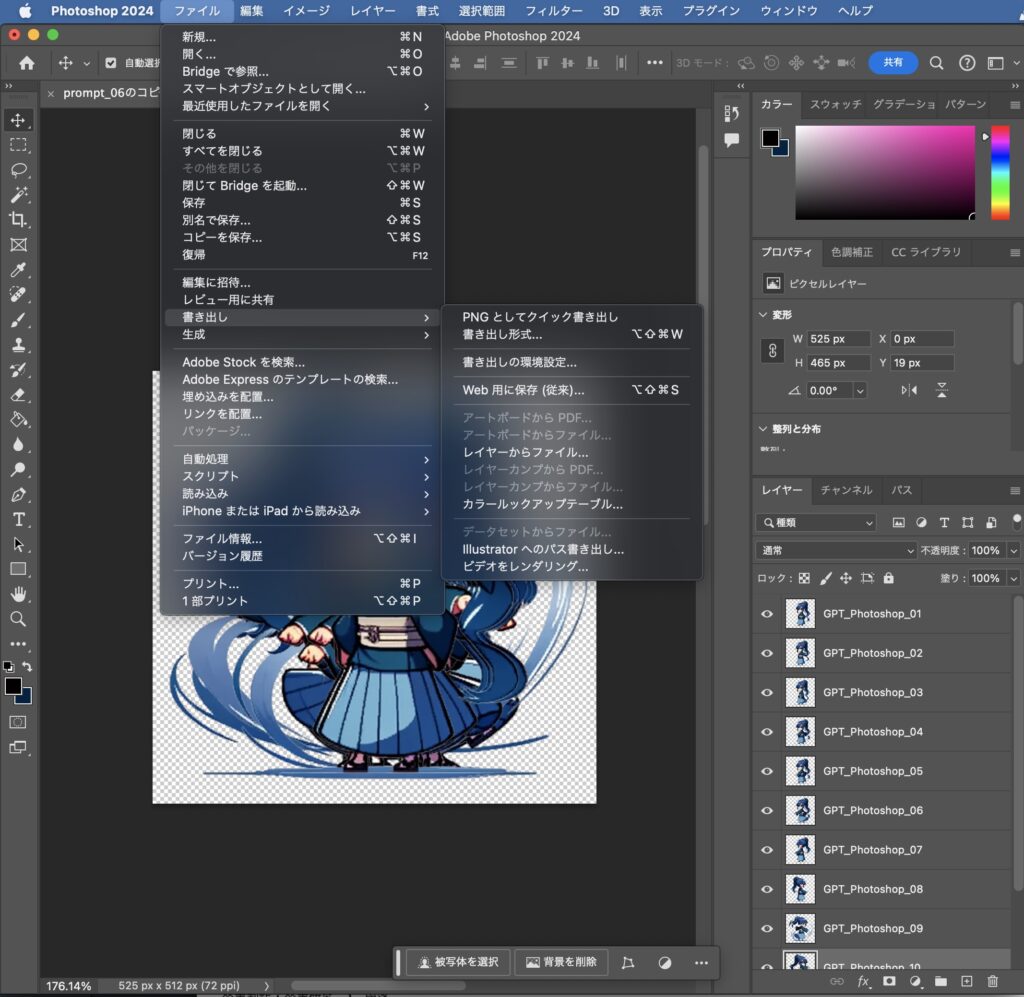Hide the GPT_Photoshop_07 layer
Viewport: 1024px width, 997px height.
[767, 850]
